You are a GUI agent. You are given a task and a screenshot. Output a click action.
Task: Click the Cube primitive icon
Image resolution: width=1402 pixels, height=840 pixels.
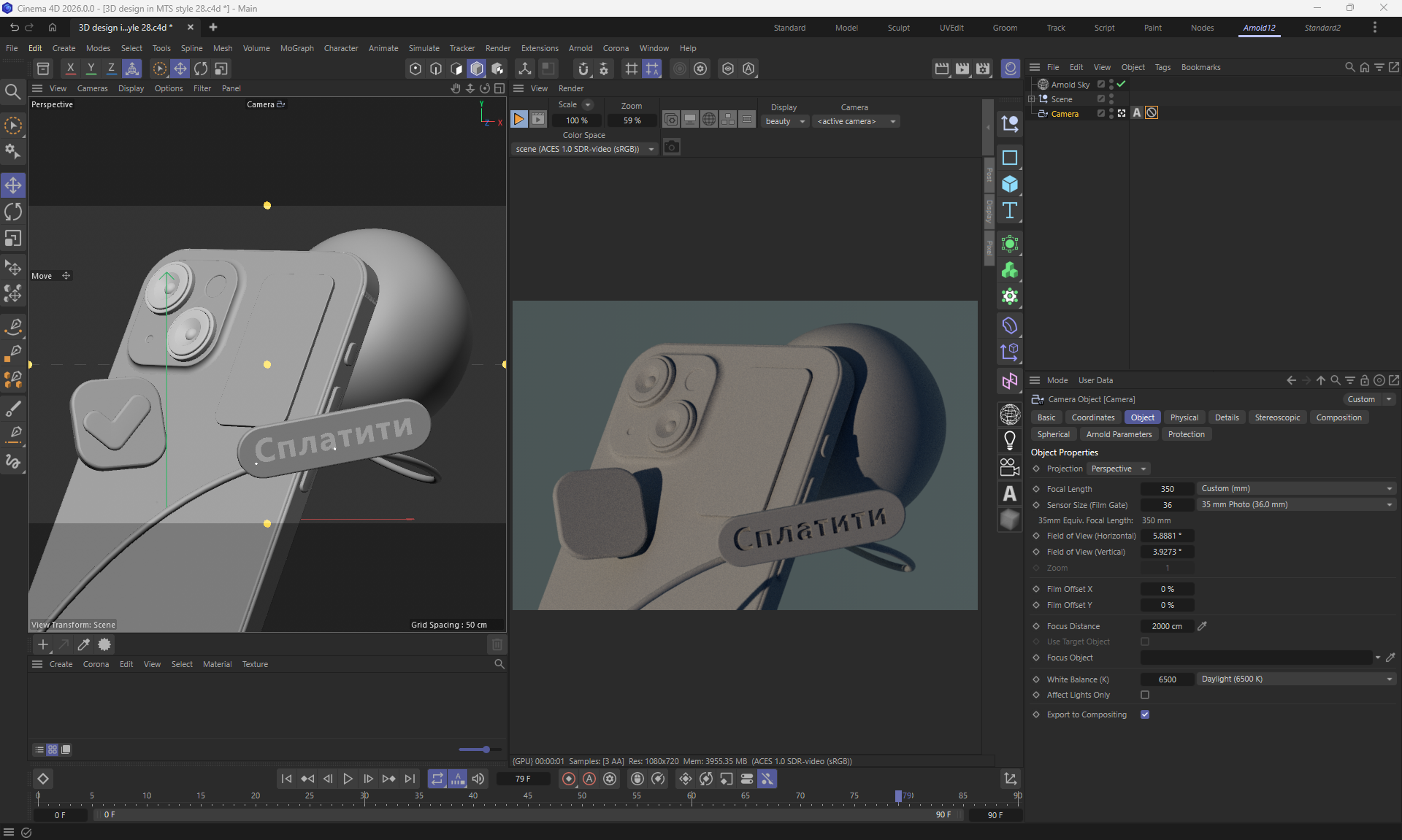click(1010, 184)
